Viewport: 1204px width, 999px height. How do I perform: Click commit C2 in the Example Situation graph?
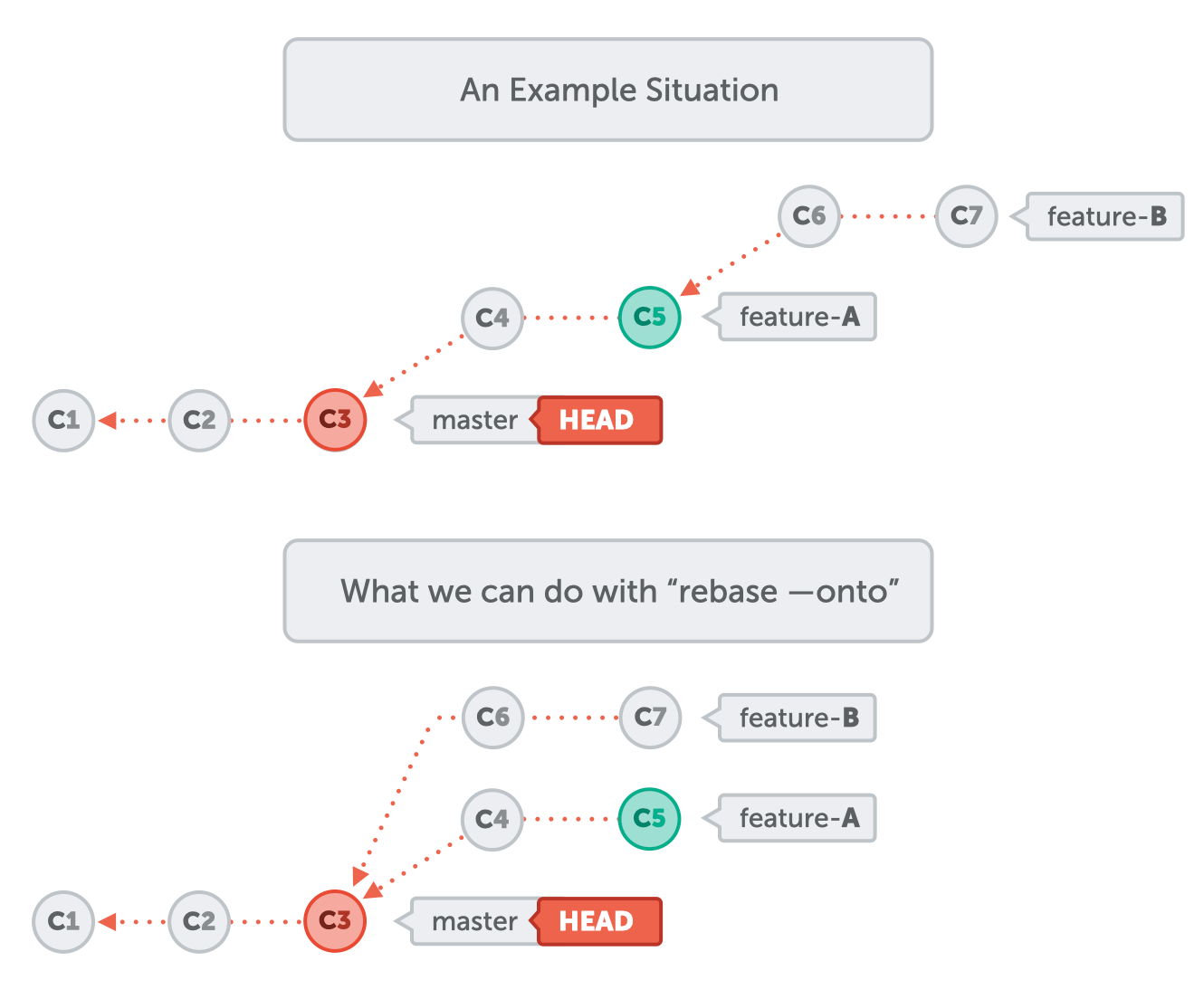199,420
